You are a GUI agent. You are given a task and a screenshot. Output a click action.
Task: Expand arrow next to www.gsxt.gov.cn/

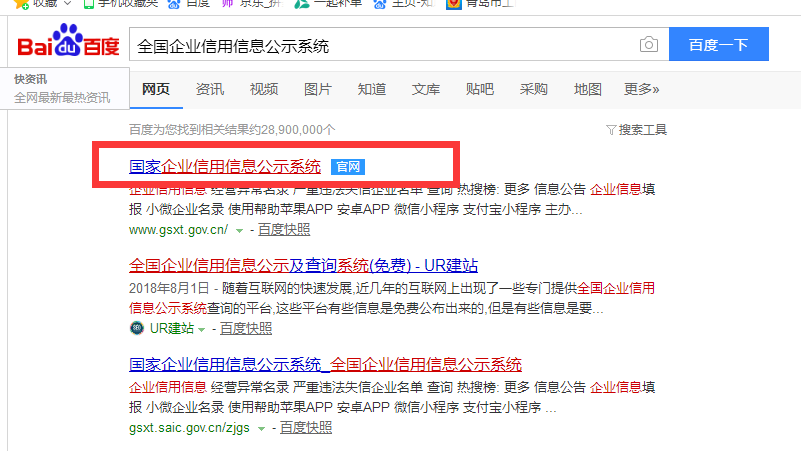pos(239,231)
